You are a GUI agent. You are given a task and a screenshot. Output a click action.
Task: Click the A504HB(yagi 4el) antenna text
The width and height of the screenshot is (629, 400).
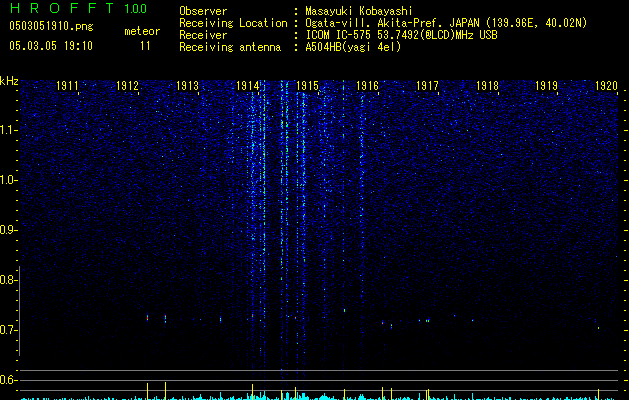pos(353,47)
